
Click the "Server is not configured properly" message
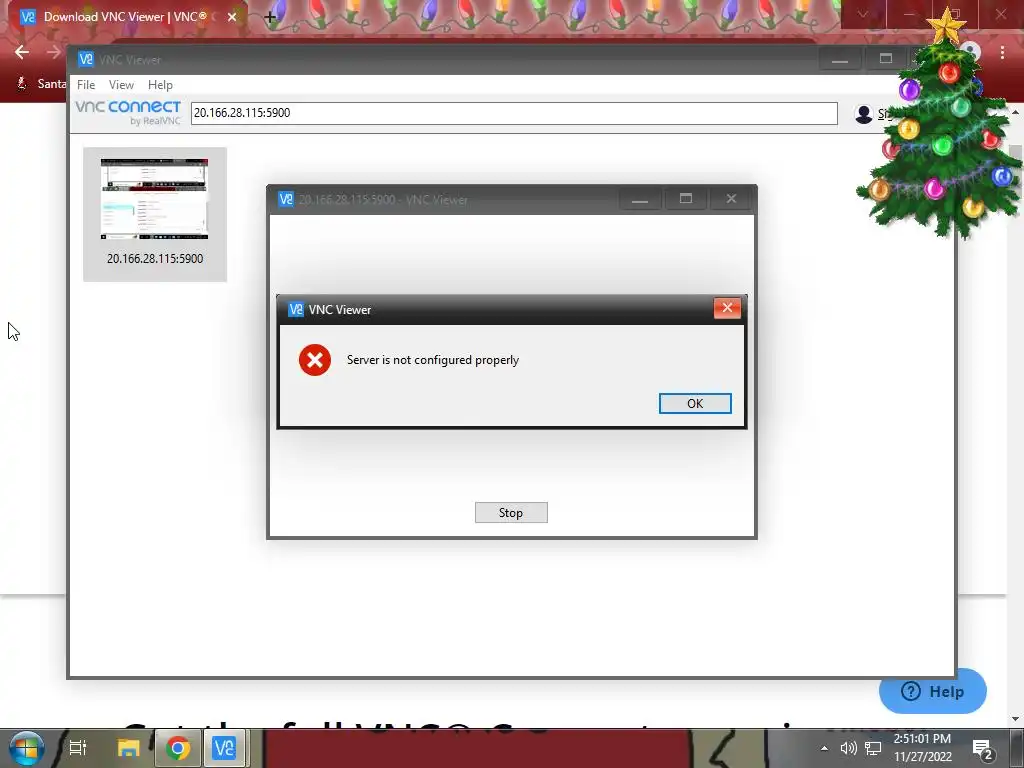pos(432,360)
